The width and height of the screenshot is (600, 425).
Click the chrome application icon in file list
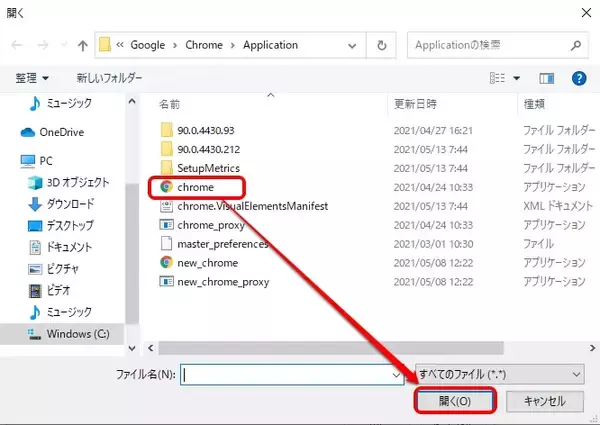coord(166,187)
